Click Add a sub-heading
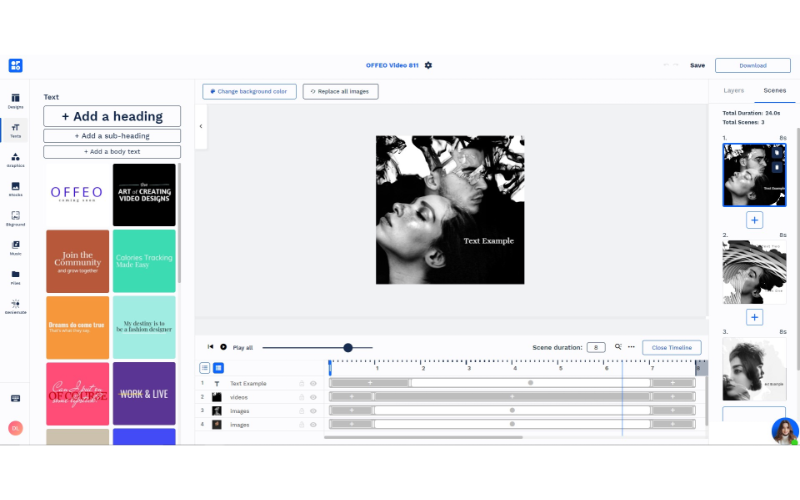Screen dimensions: 800x500 click(x=112, y=136)
